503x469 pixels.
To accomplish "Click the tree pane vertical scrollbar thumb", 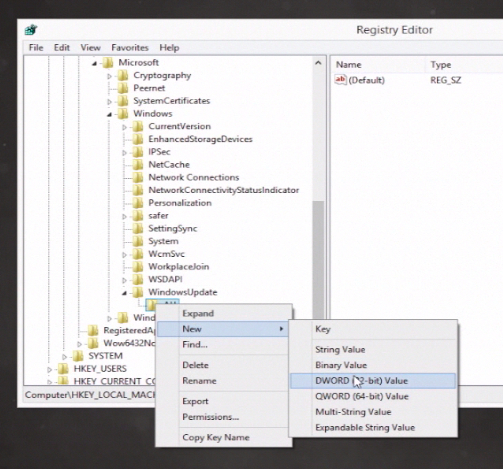I will 318,260.
